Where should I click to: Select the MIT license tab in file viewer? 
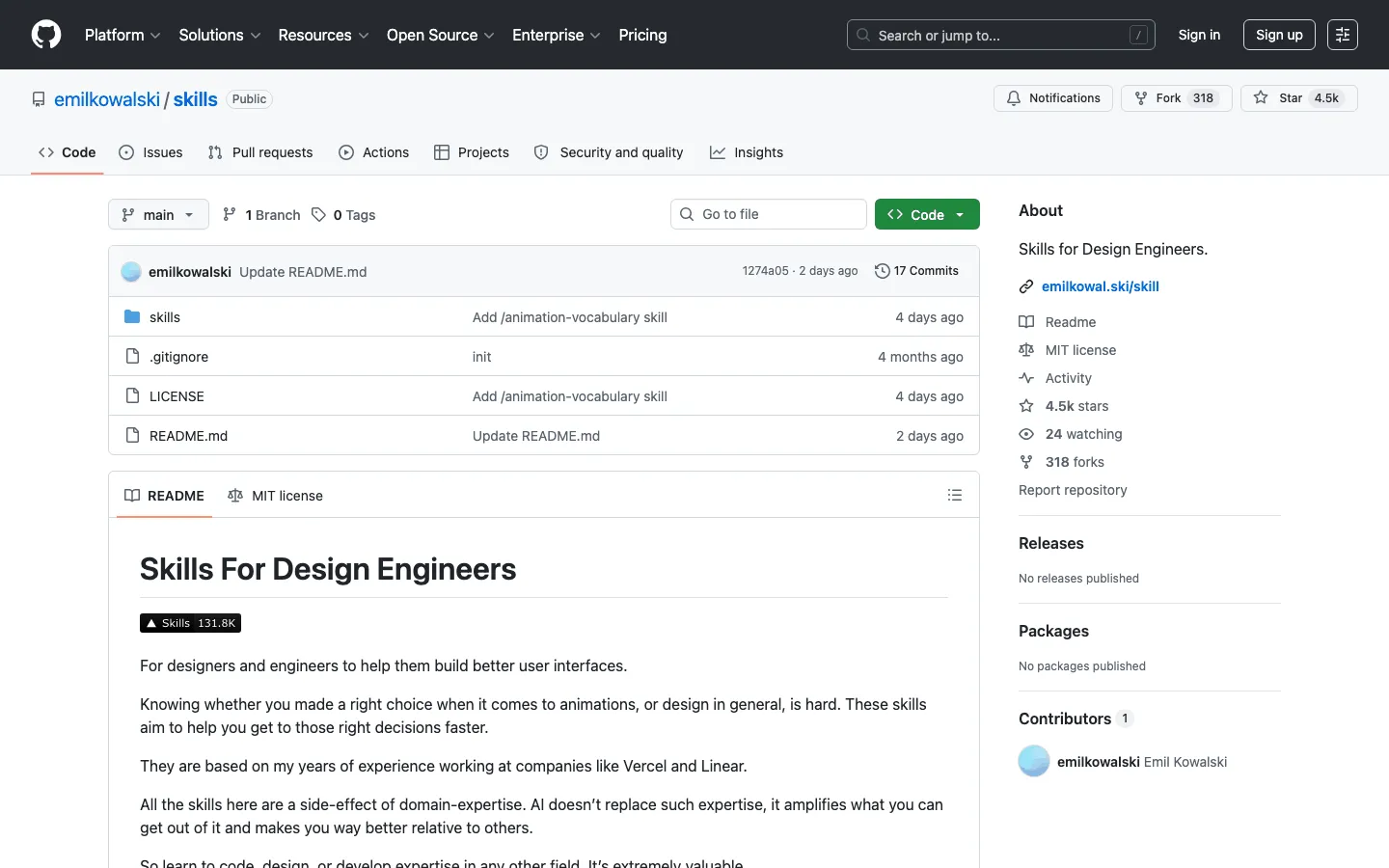click(275, 496)
